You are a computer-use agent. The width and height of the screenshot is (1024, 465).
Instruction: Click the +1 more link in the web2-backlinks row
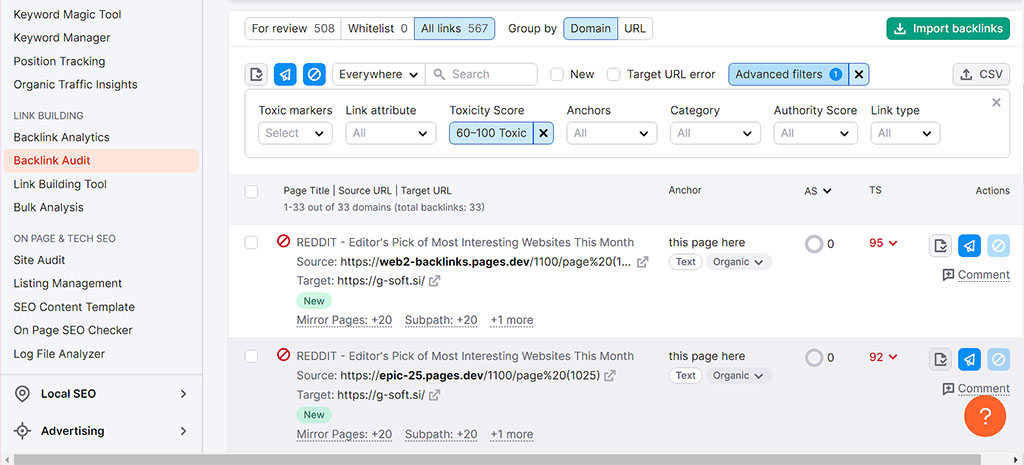pos(512,321)
